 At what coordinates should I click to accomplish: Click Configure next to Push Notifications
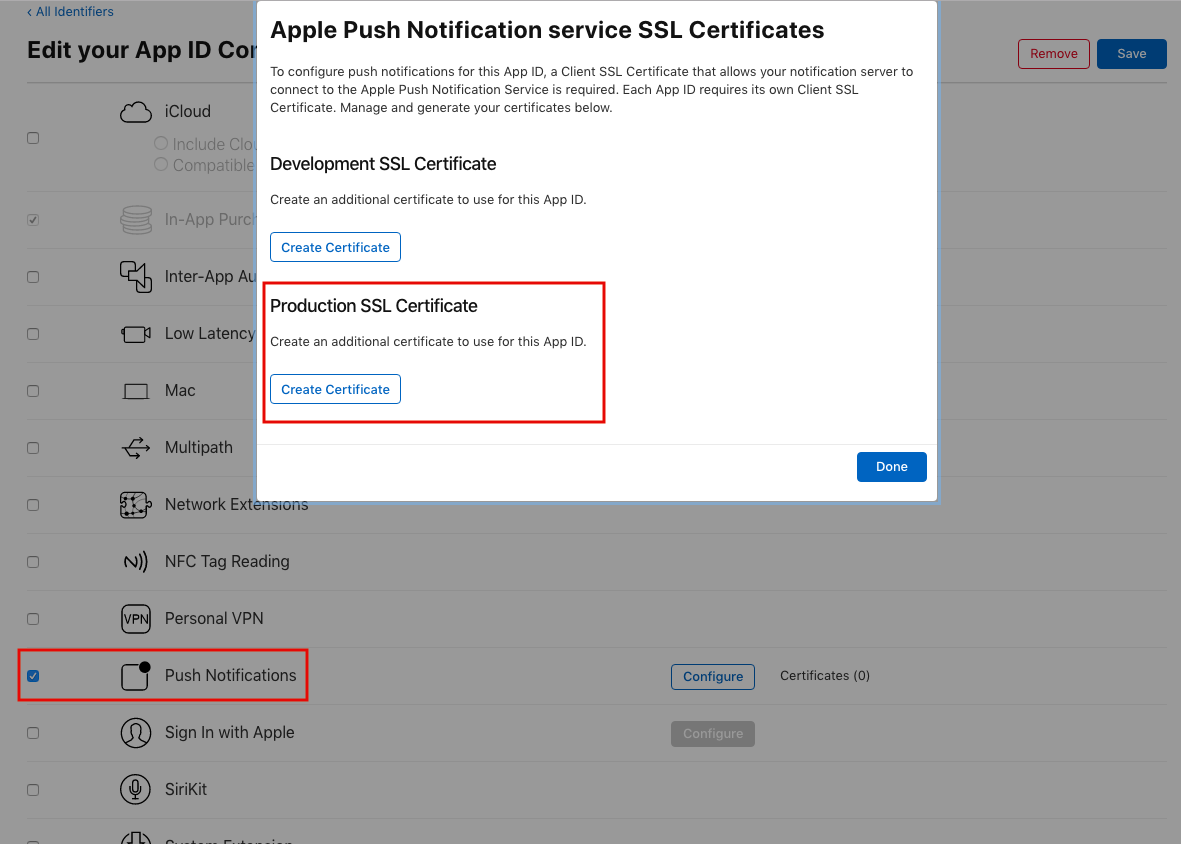[712, 677]
